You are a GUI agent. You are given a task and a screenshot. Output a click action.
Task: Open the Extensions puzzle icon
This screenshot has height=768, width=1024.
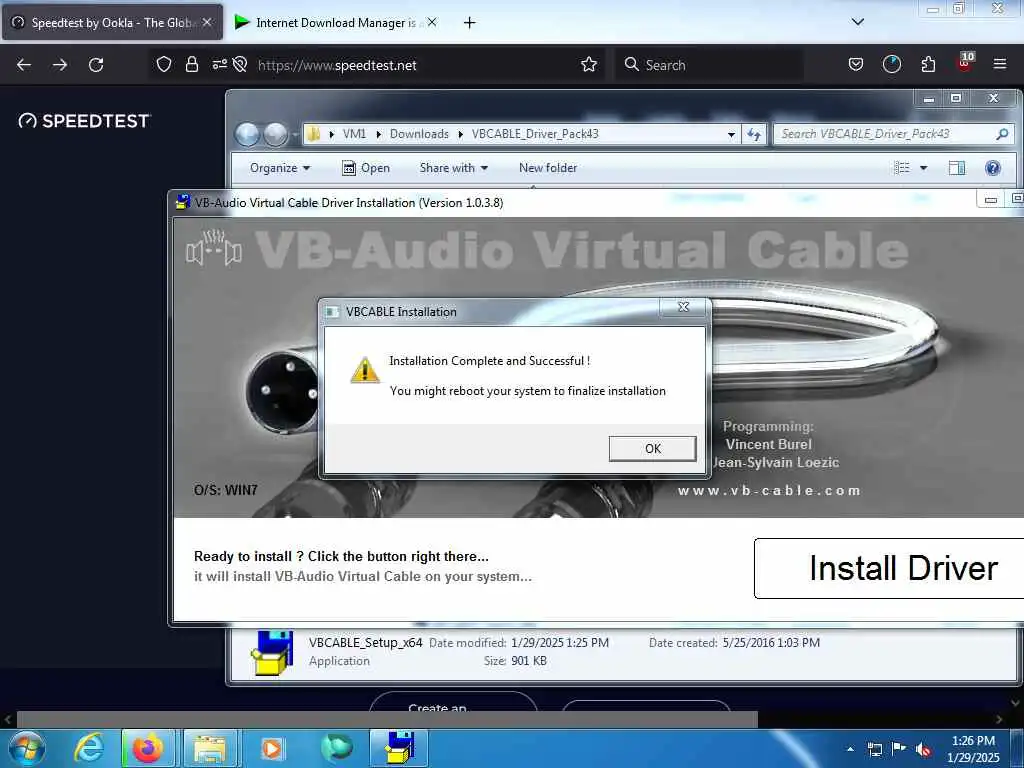928,65
